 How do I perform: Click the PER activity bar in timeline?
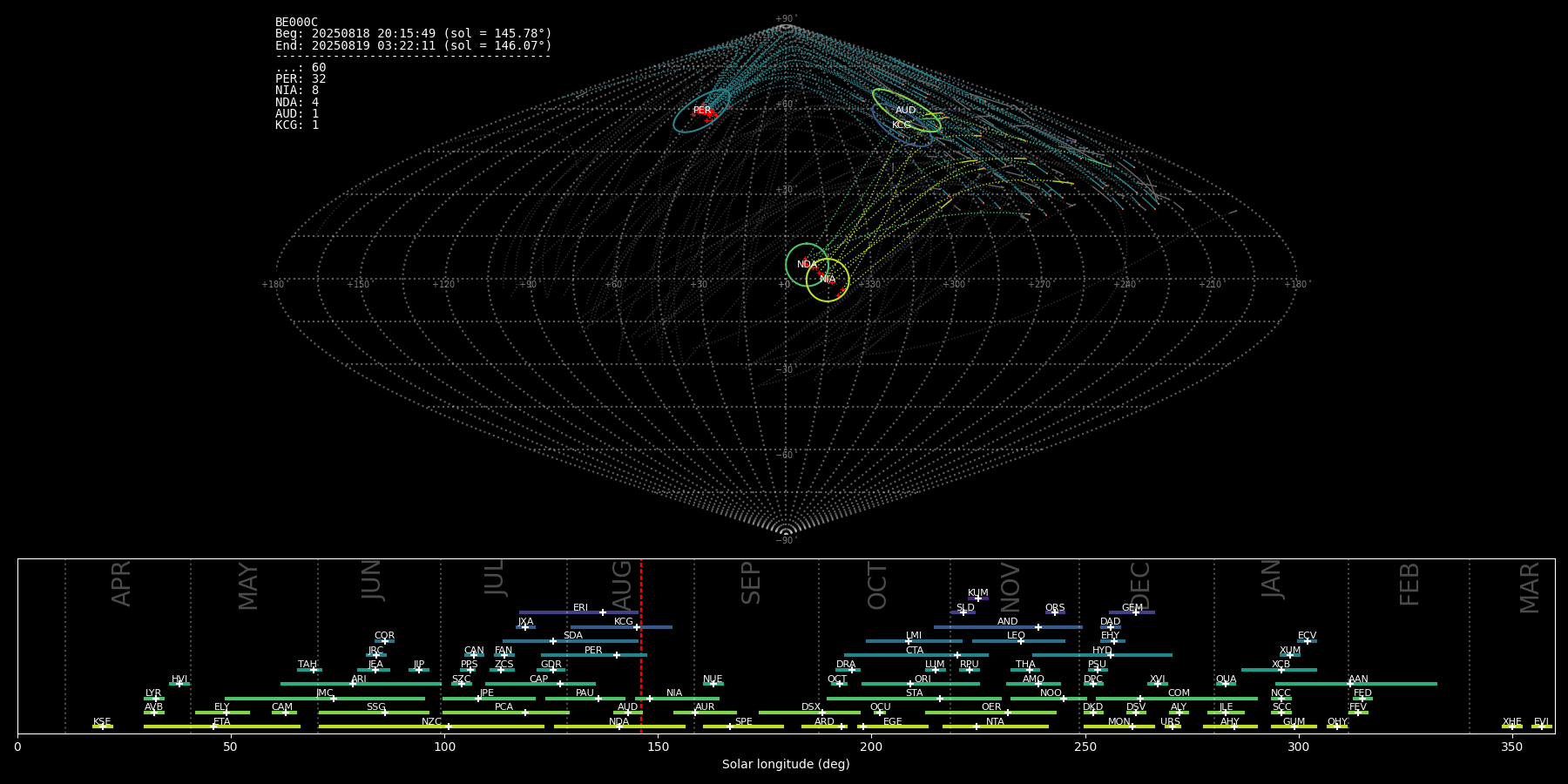pyautogui.click(x=593, y=655)
